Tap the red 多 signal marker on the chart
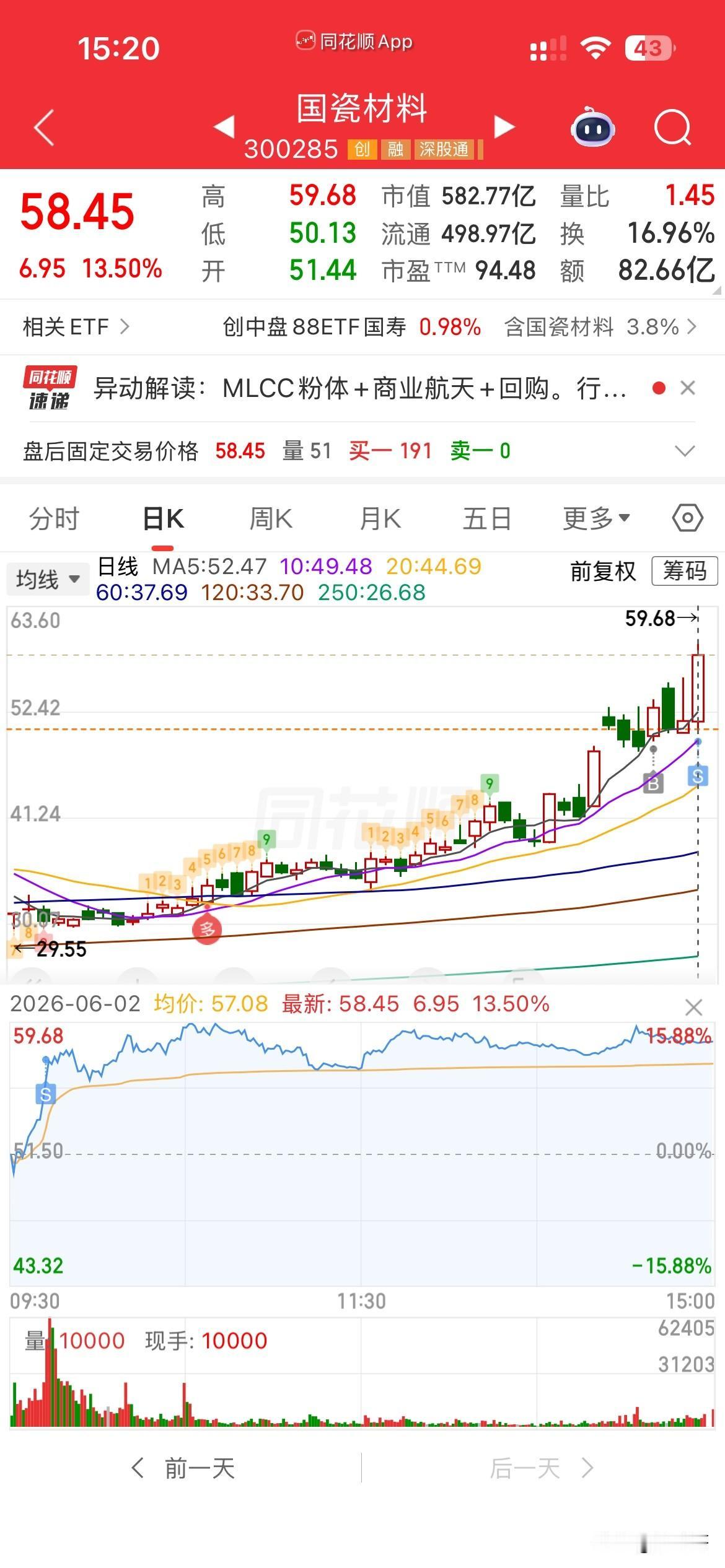Image resolution: width=725 pixels, height=1568 pixels. pyautogui.click(x=207, y=930)
